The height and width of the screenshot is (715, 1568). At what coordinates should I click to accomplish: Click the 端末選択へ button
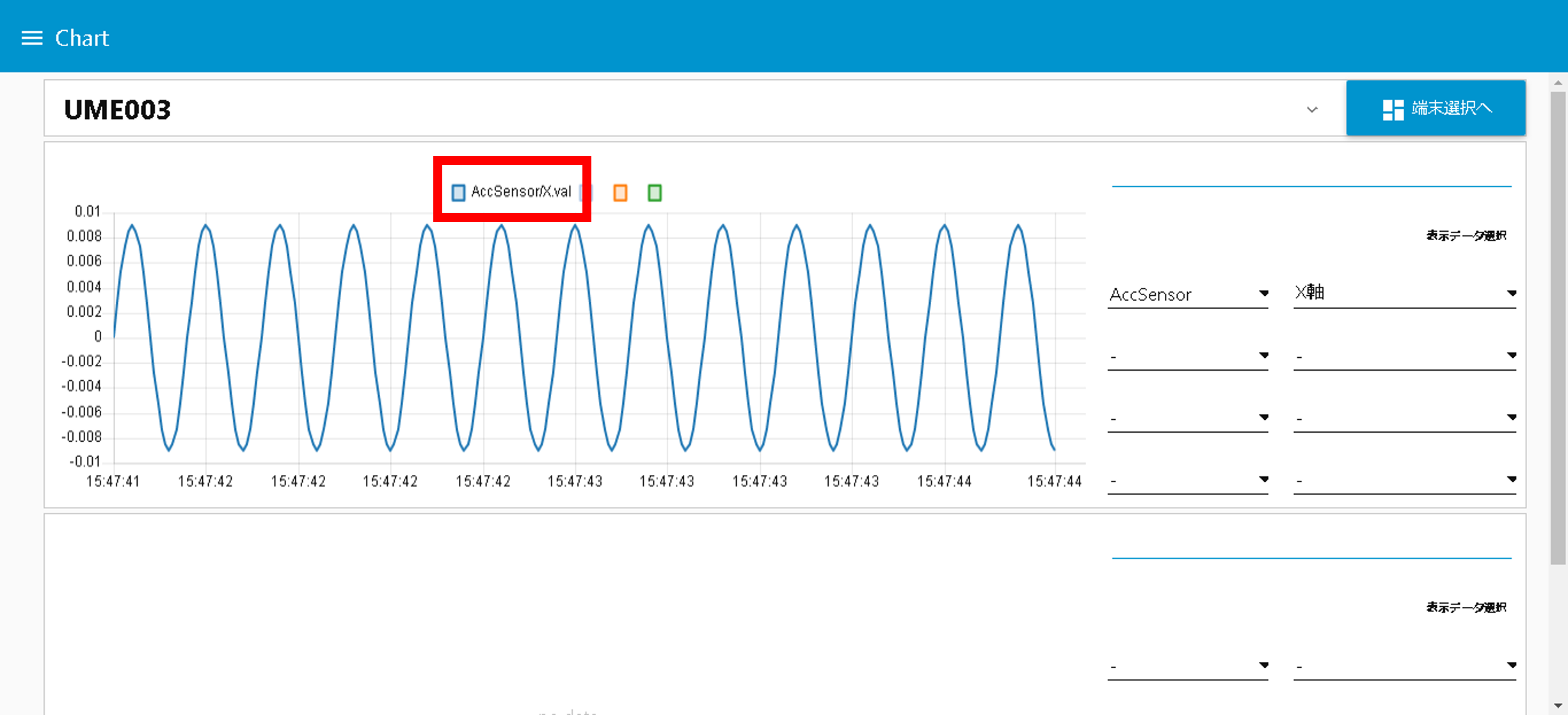pyautogui.click(x=1436, y=108)
